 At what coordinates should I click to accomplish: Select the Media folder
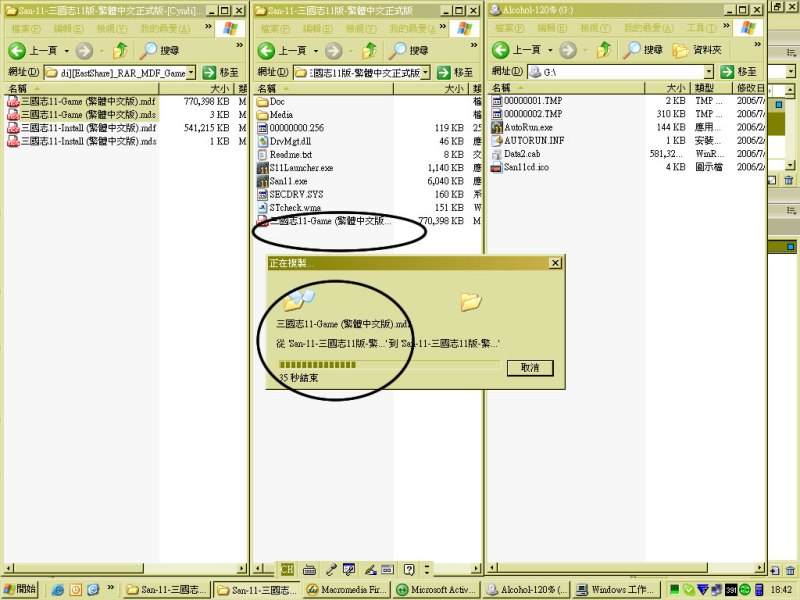(275, 115)
